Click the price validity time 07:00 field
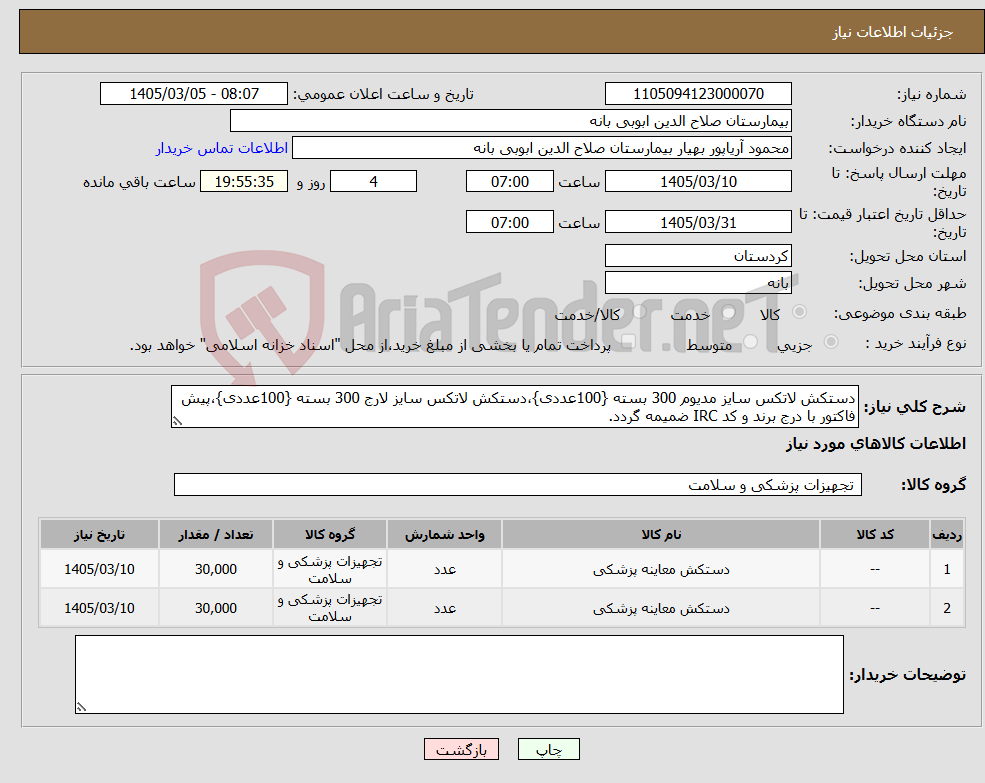 click(x=509, y=222)
